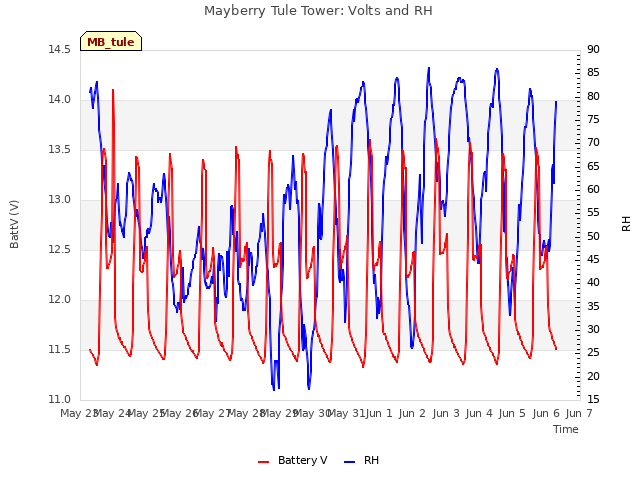Click the Jun 1 date tick label
Screen dimensions: 640x480
coord(379,413)
